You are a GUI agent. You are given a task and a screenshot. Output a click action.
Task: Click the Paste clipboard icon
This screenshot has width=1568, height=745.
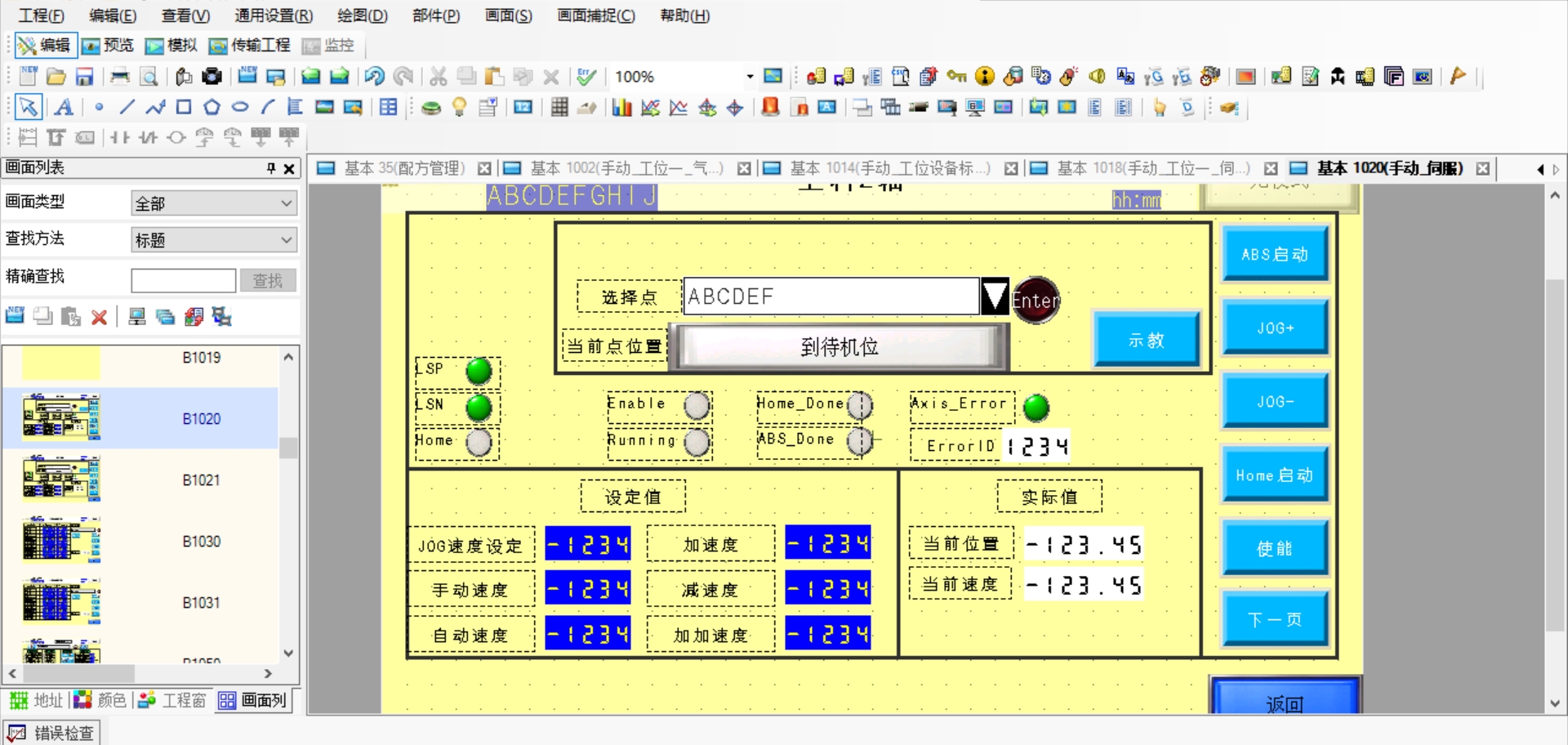494,77
